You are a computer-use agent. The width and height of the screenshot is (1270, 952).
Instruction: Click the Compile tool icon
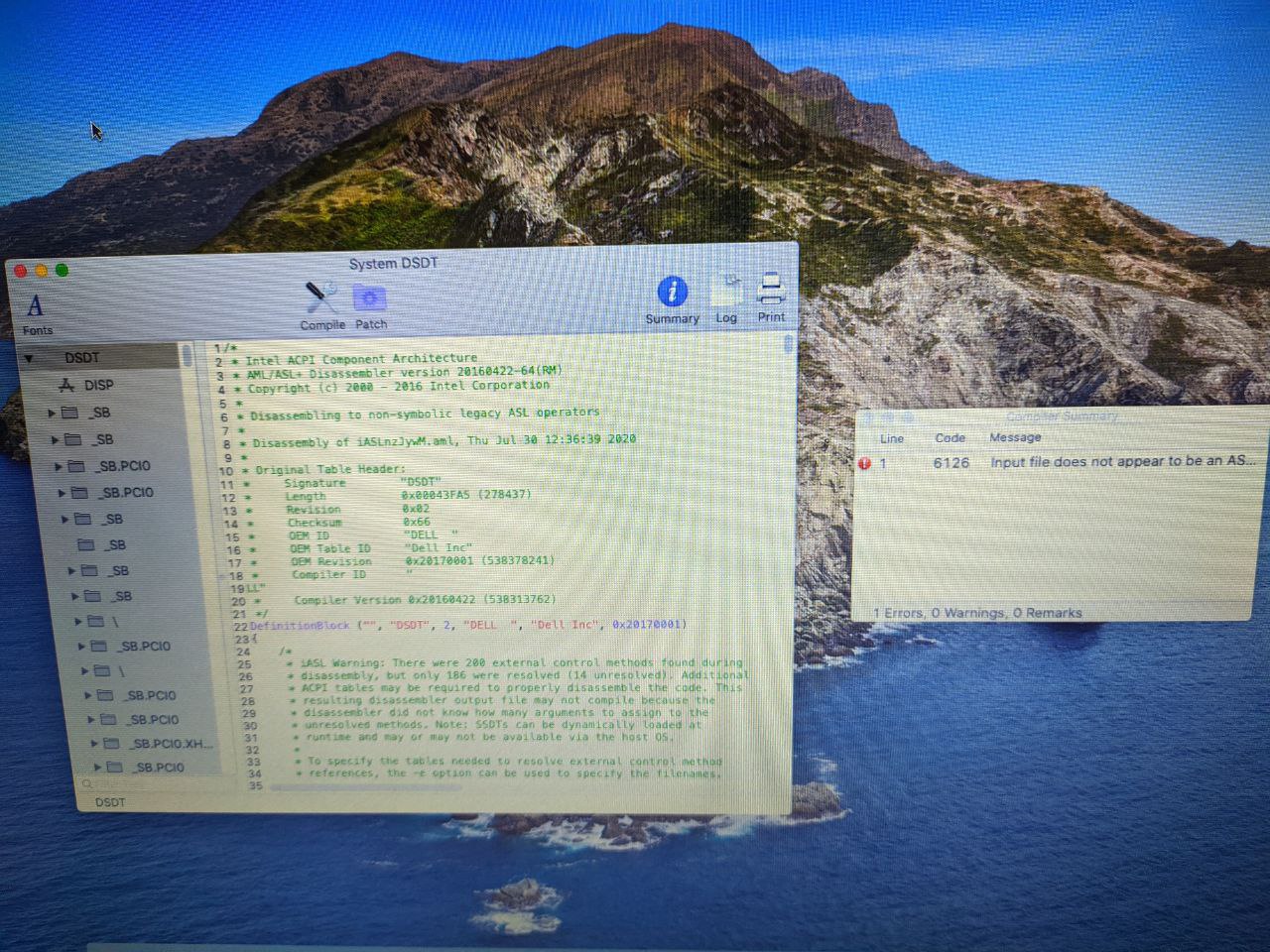click(320, 298)
